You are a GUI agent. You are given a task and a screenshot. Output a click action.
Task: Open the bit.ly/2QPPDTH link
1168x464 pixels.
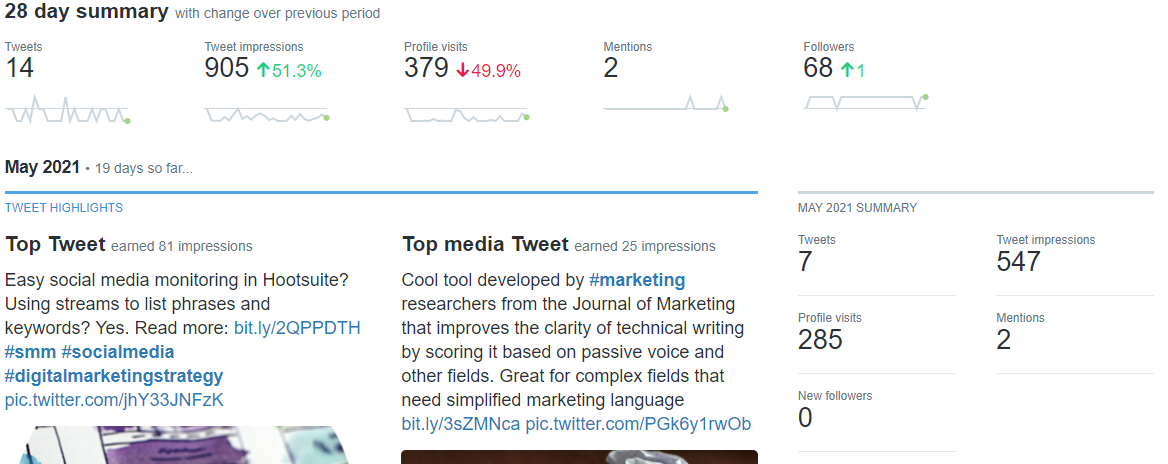pos(297,328)
